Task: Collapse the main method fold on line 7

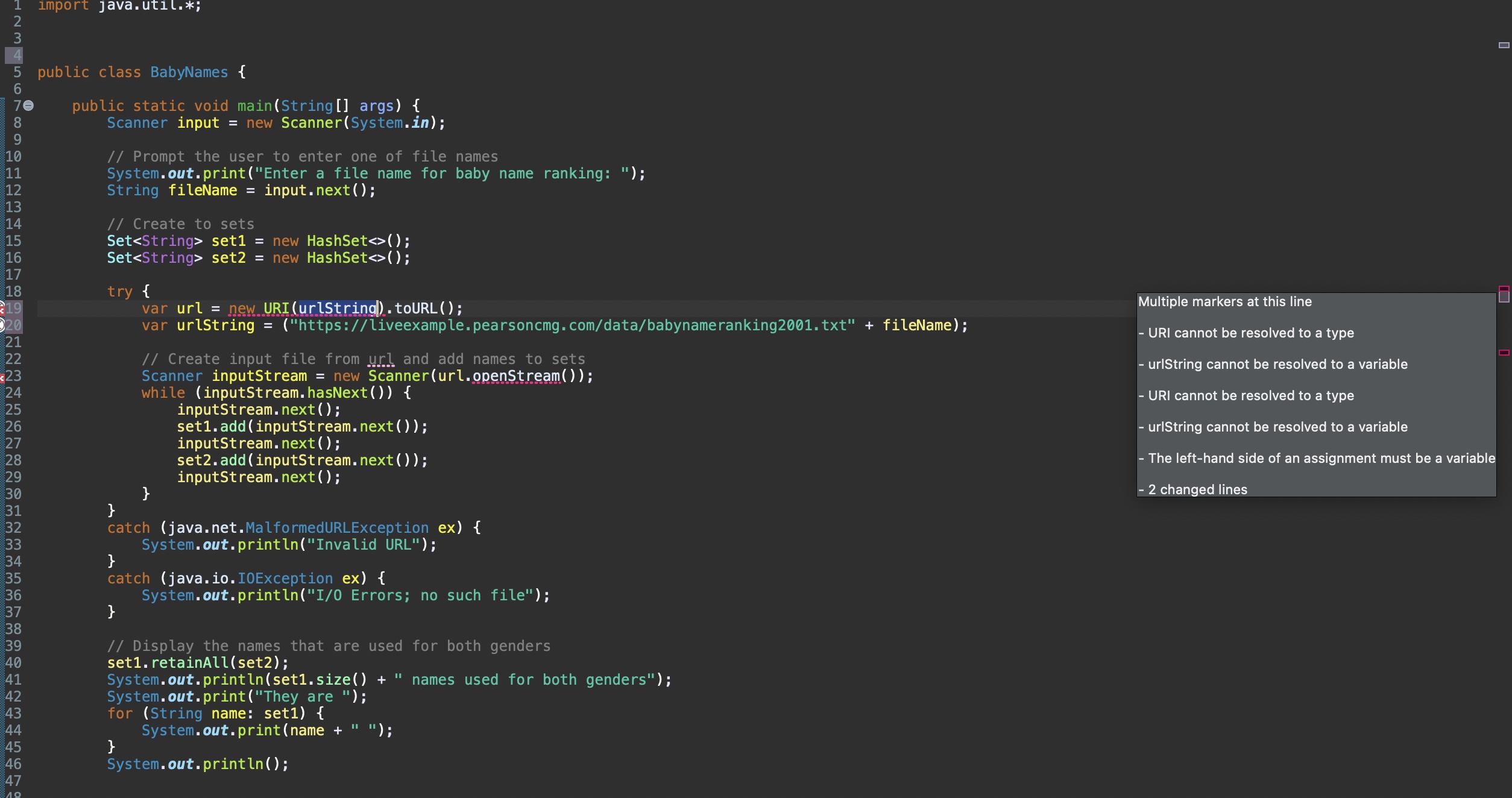Action: click(x=28, y=106)
